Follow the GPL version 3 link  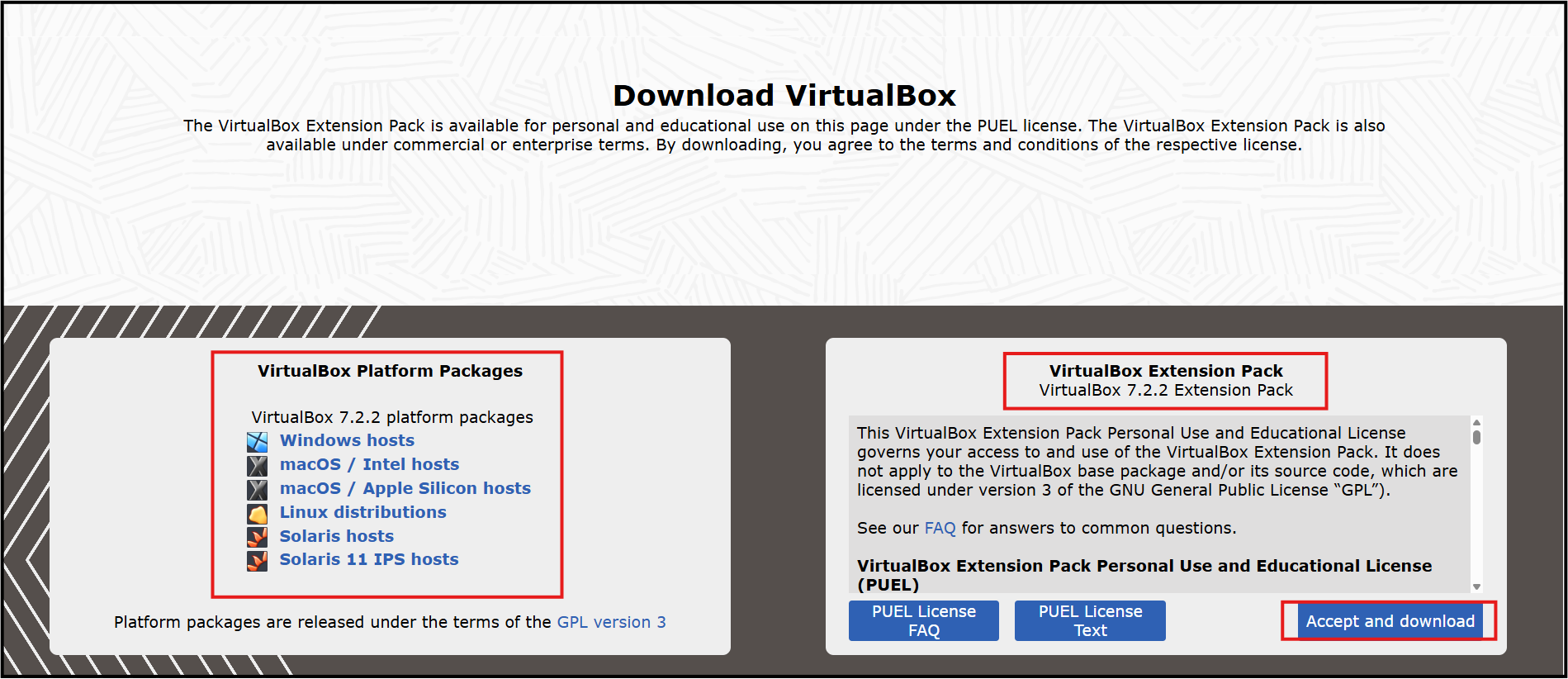pos(611,622)
